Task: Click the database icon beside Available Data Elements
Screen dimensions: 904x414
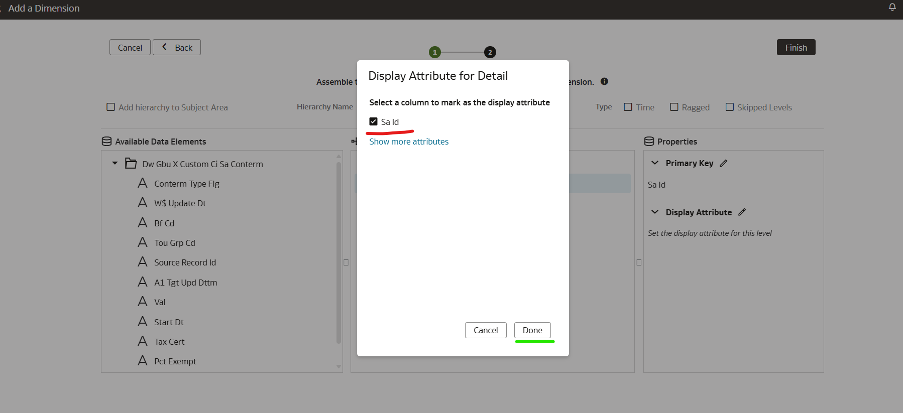Action: pyautogui.click(x=107, y=142)
